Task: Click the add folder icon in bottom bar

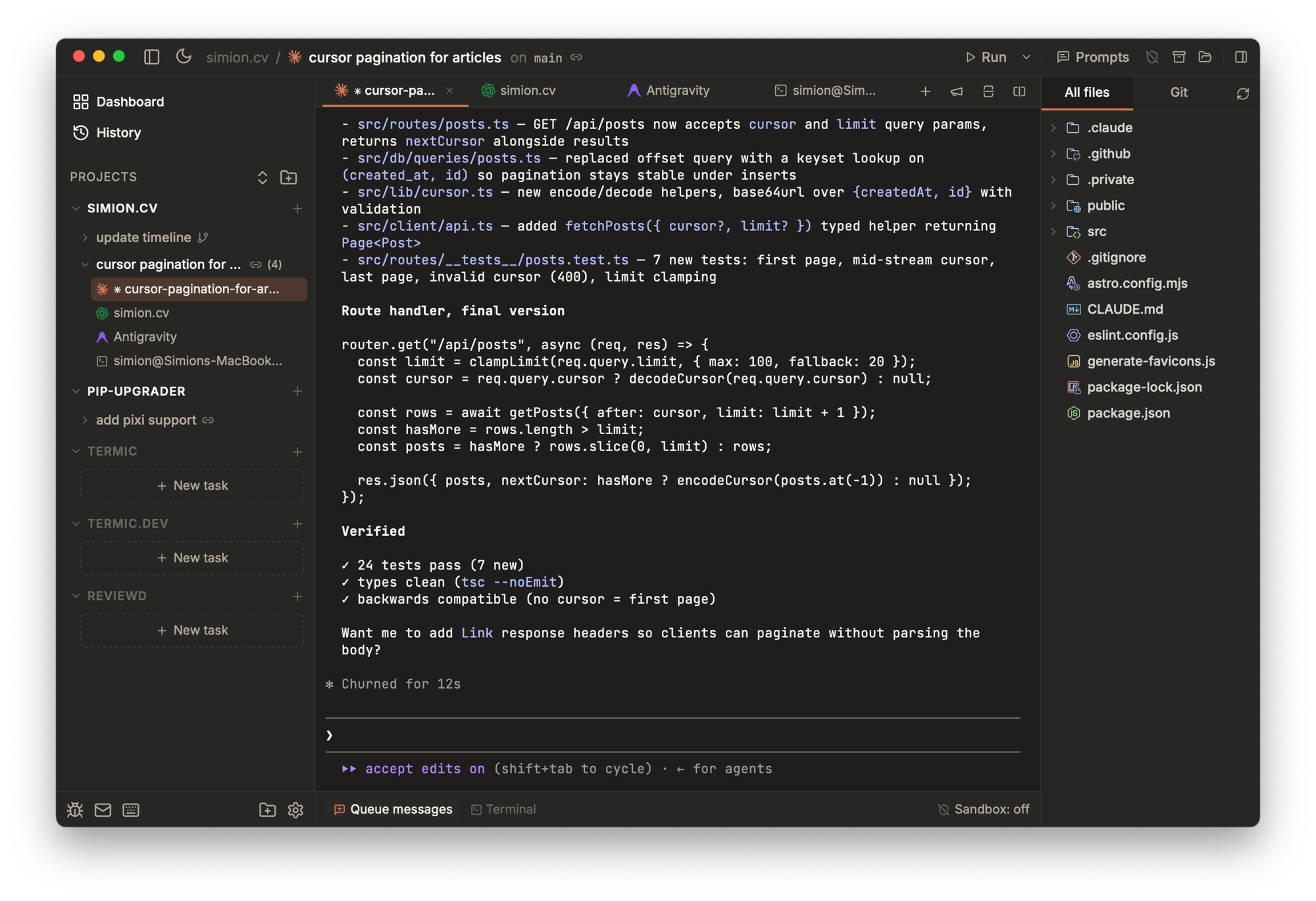Action: 267,810
